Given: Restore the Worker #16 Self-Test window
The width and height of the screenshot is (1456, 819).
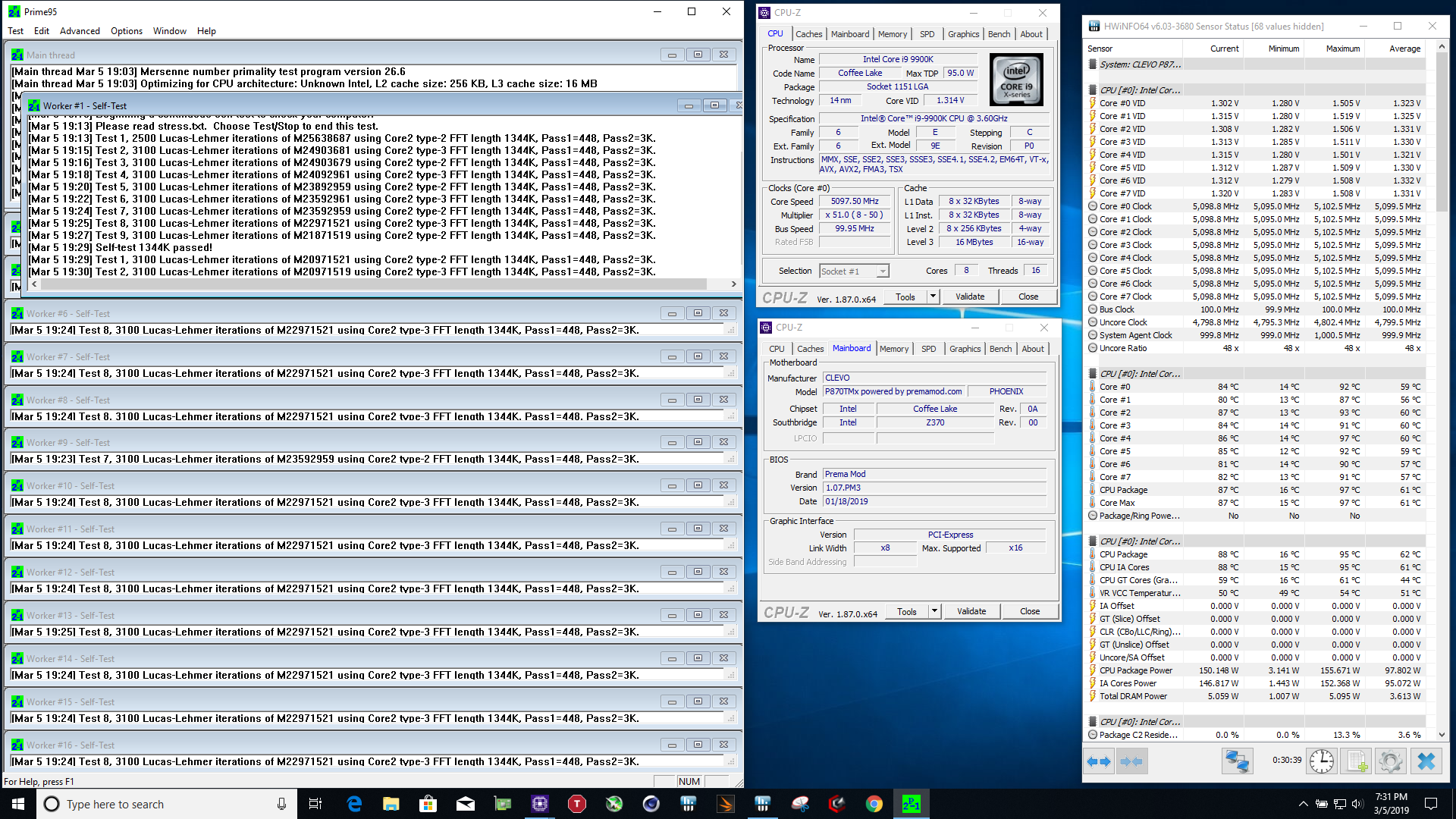Looking at the screenshot, I should [698, 745].
